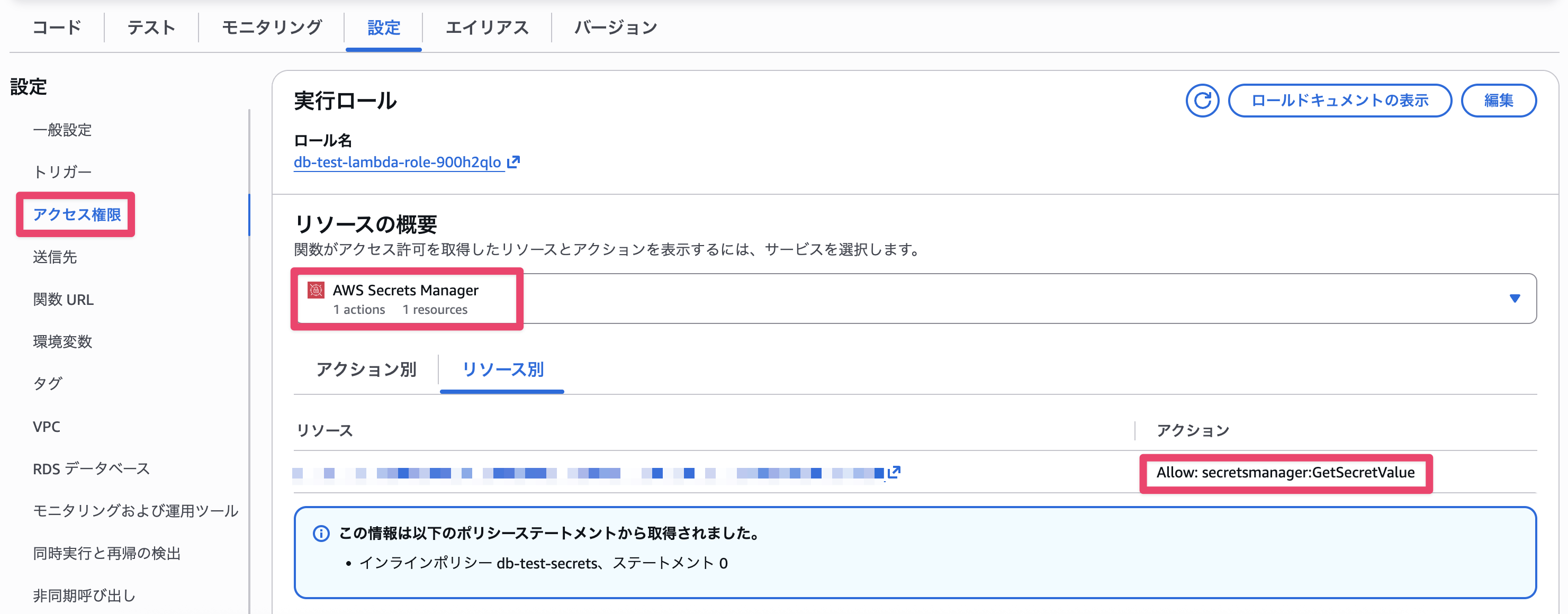Open the blurred resource ARN link

click(x=588, y=473)
